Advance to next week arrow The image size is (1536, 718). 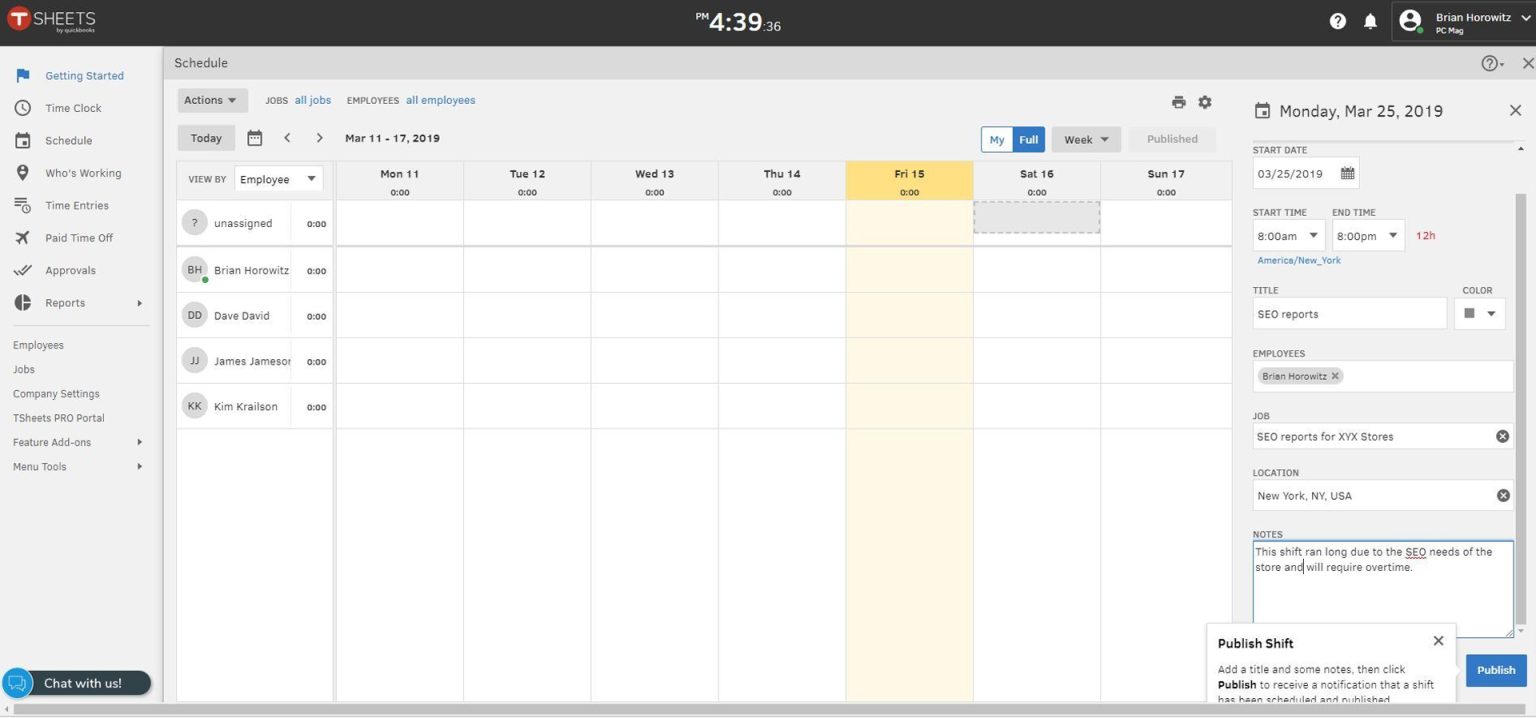[x=319, y=138]
